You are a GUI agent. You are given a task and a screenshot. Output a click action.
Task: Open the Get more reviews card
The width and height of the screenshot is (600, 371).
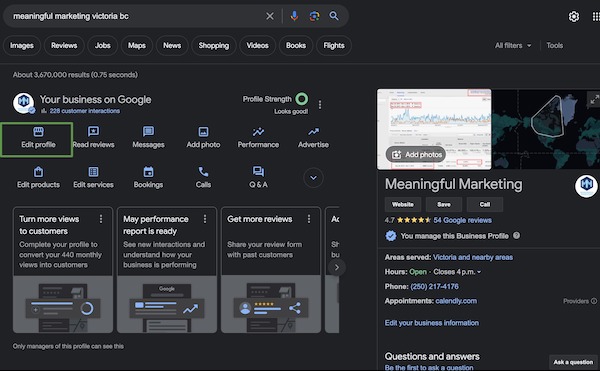coord(271,270)
